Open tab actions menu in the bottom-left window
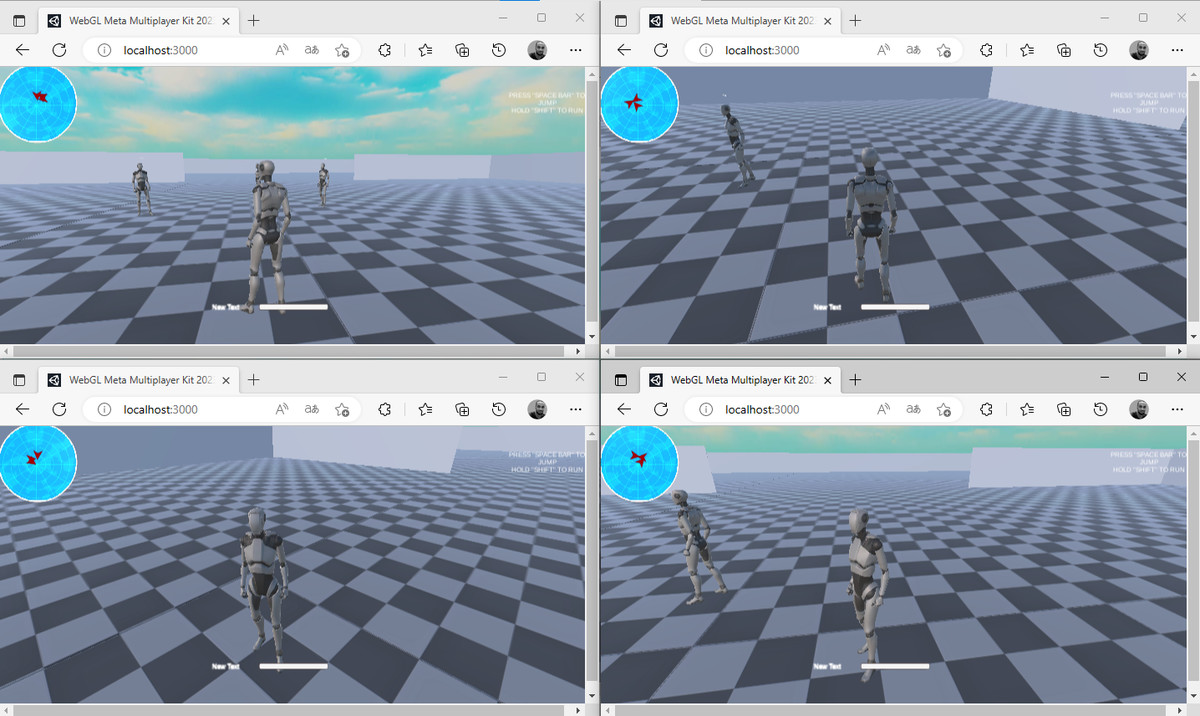Viewport: 1200px width, 716px height. (19, 380)
